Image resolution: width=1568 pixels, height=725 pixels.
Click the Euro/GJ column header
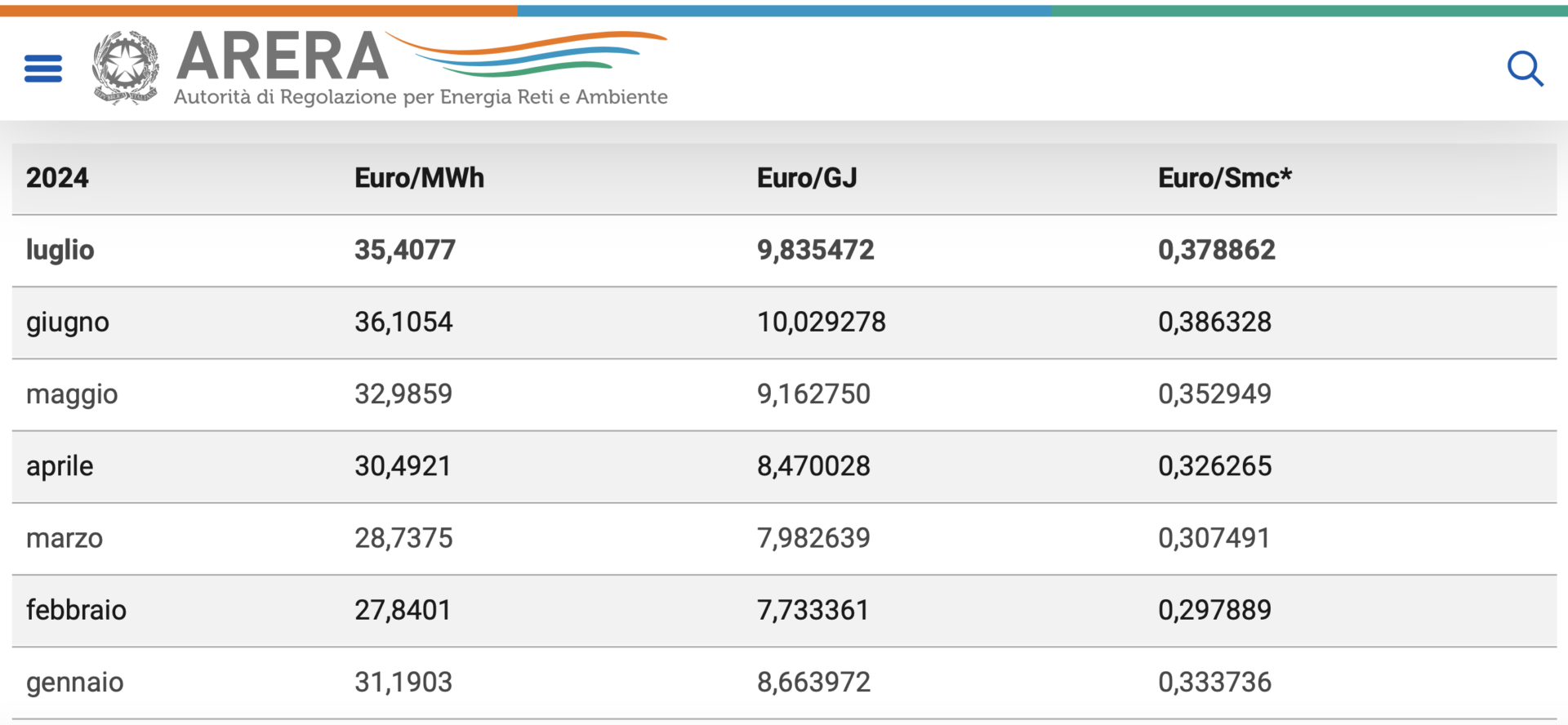[807, 178]
